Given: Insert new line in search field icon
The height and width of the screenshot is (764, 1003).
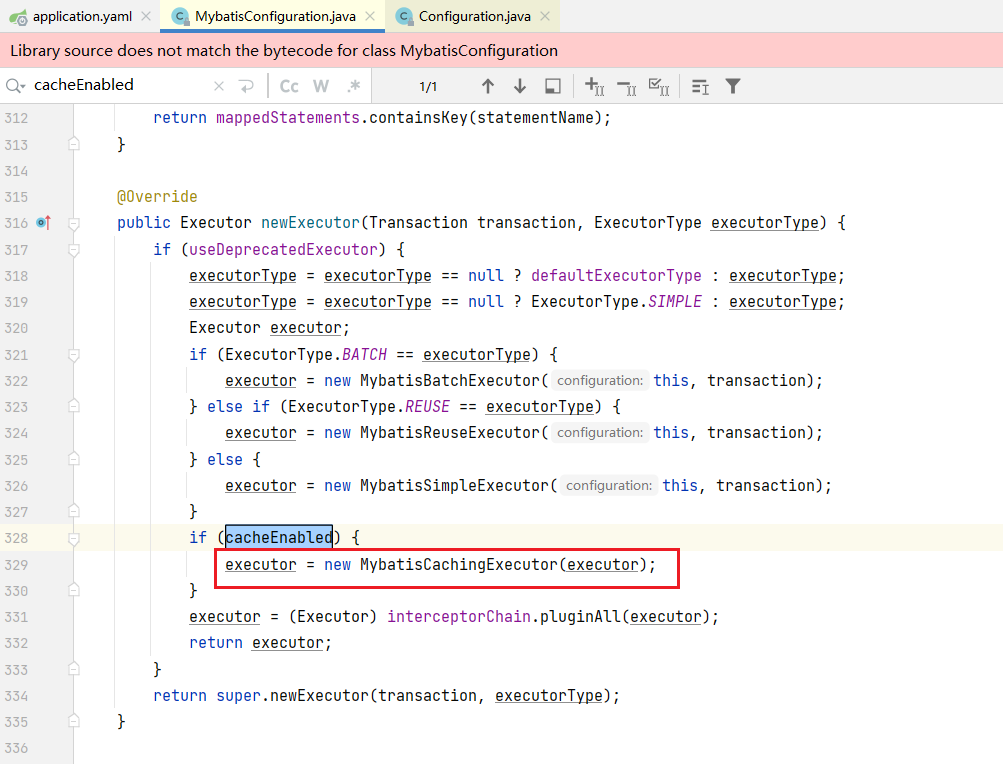Looking at the screenshot, I should tap(246, 86).
